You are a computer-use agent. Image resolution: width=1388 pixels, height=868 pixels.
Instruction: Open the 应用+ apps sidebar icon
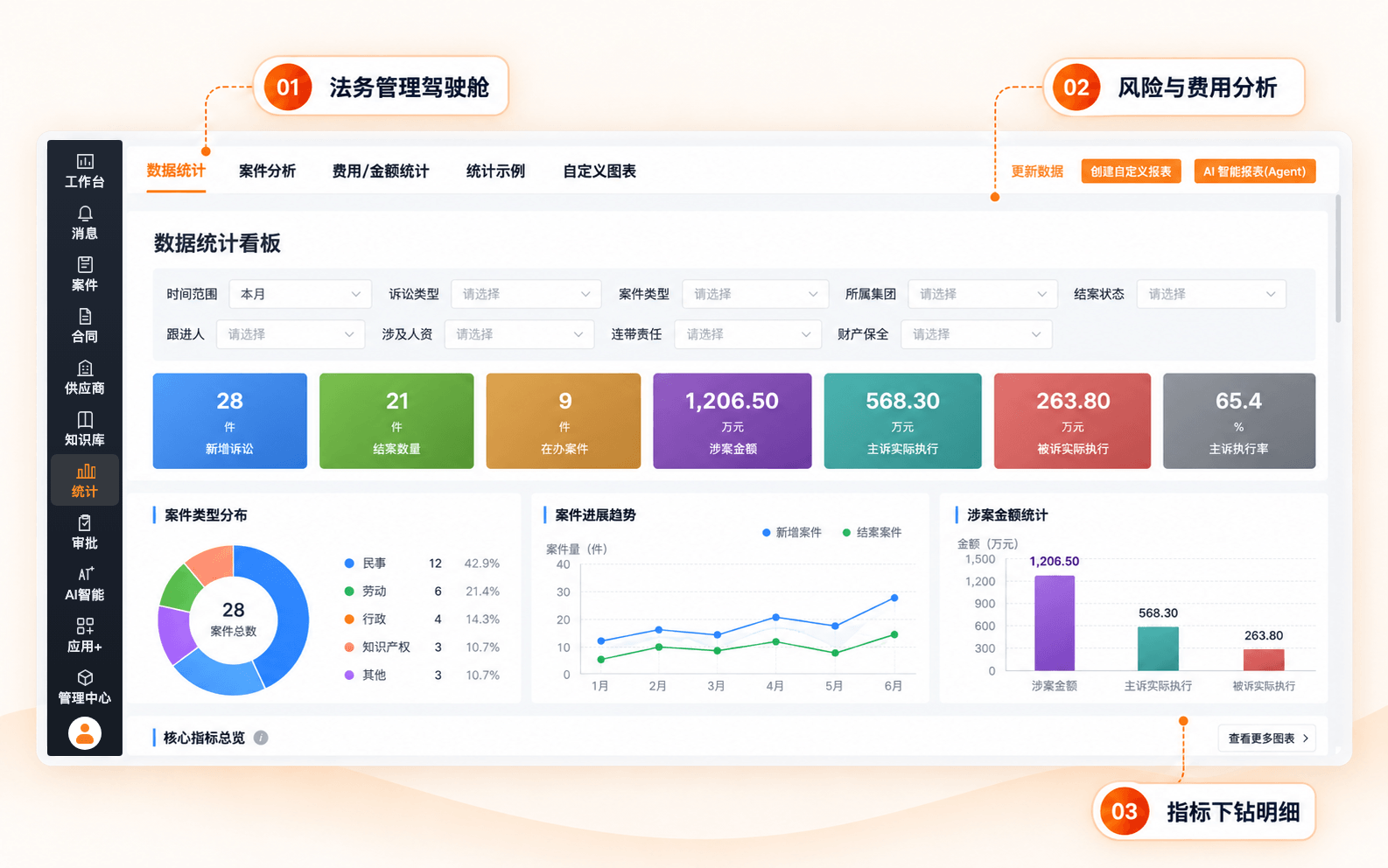pos(85,635)
